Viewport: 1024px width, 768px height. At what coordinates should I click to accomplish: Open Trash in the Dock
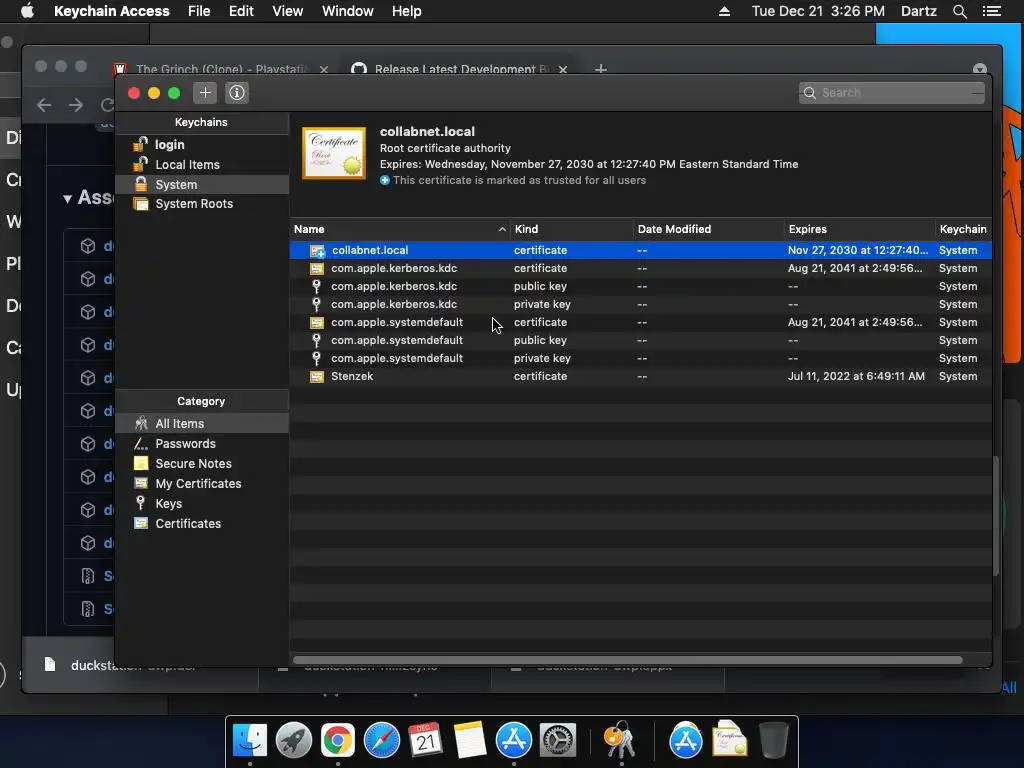774,741
